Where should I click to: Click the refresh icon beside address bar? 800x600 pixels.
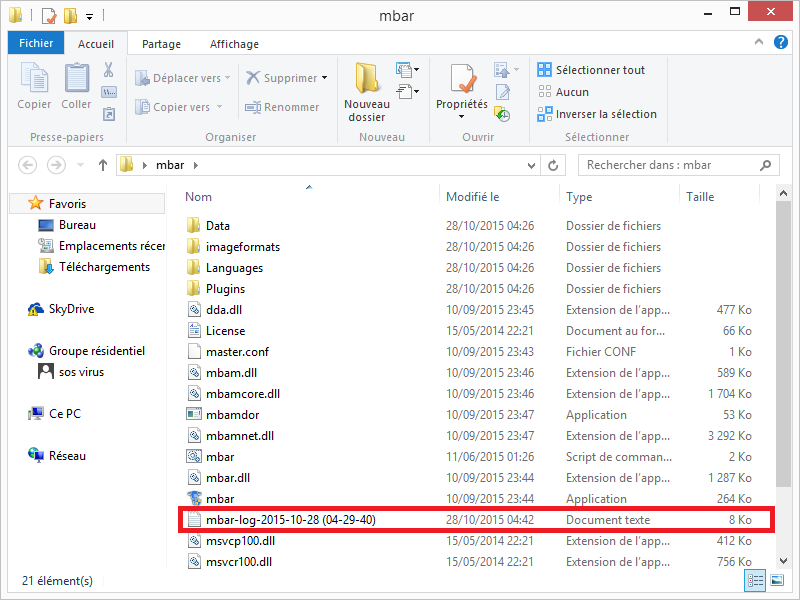[553, 165]
